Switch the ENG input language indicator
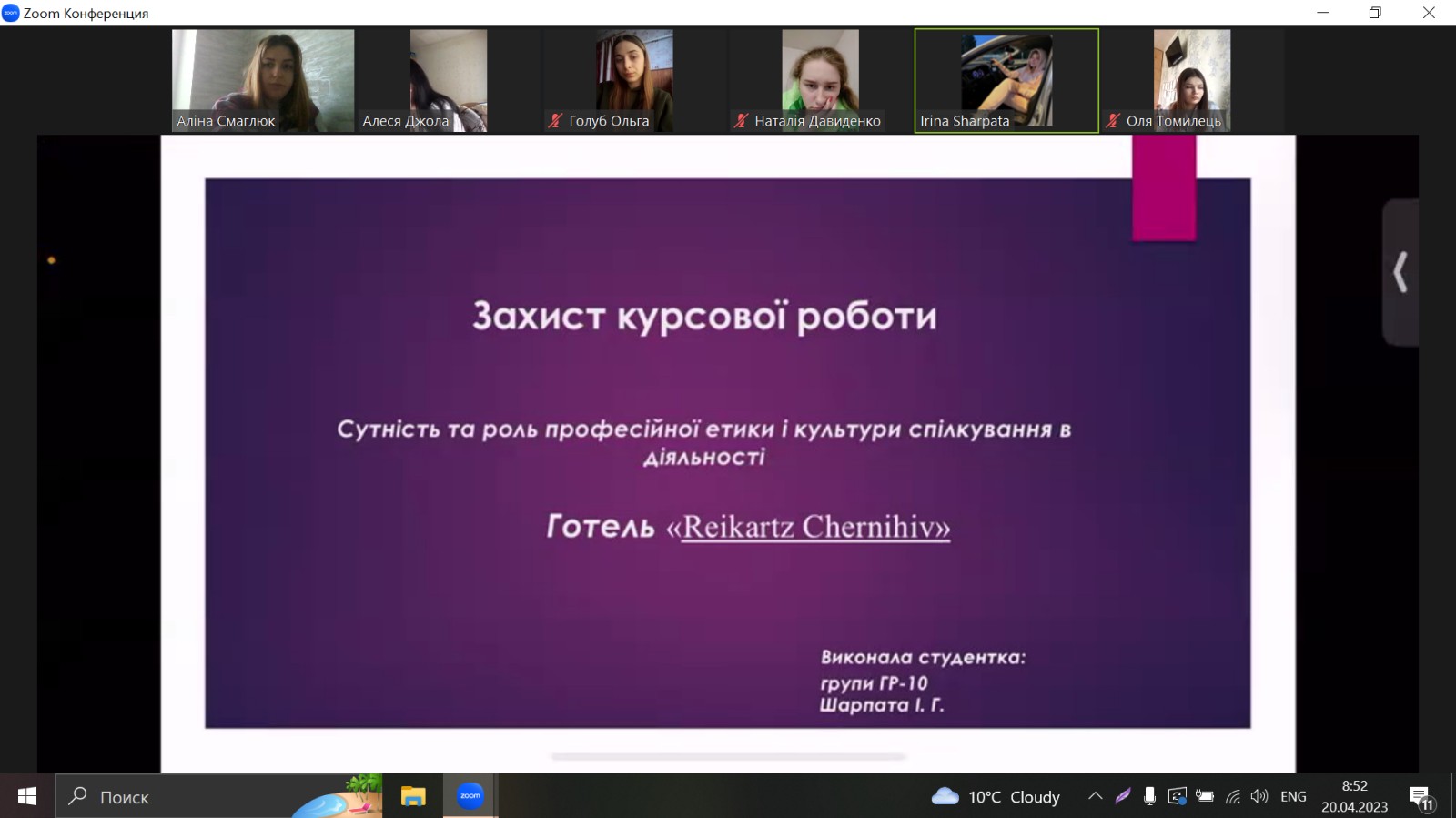The image size is (1456, 818). point(1293,796)
